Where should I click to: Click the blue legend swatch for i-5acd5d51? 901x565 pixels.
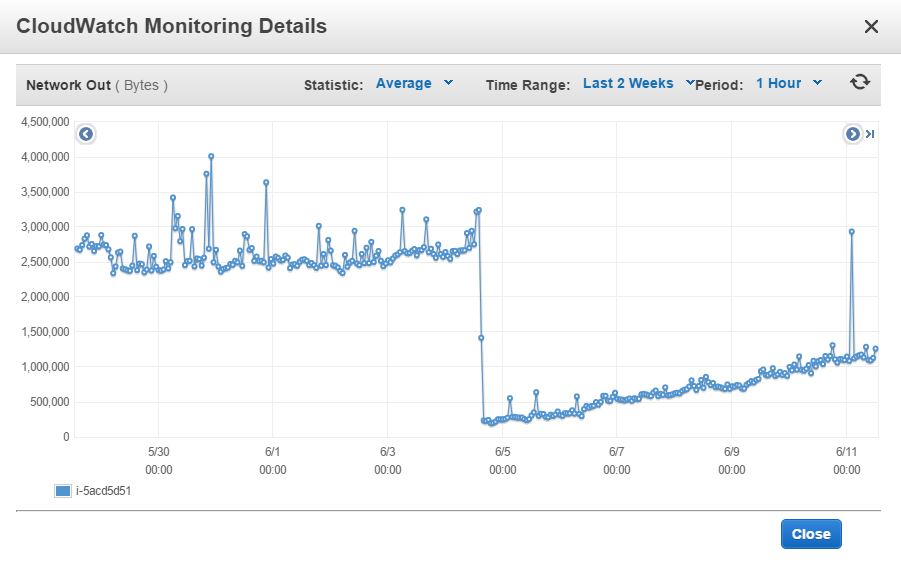coord(63,491)
